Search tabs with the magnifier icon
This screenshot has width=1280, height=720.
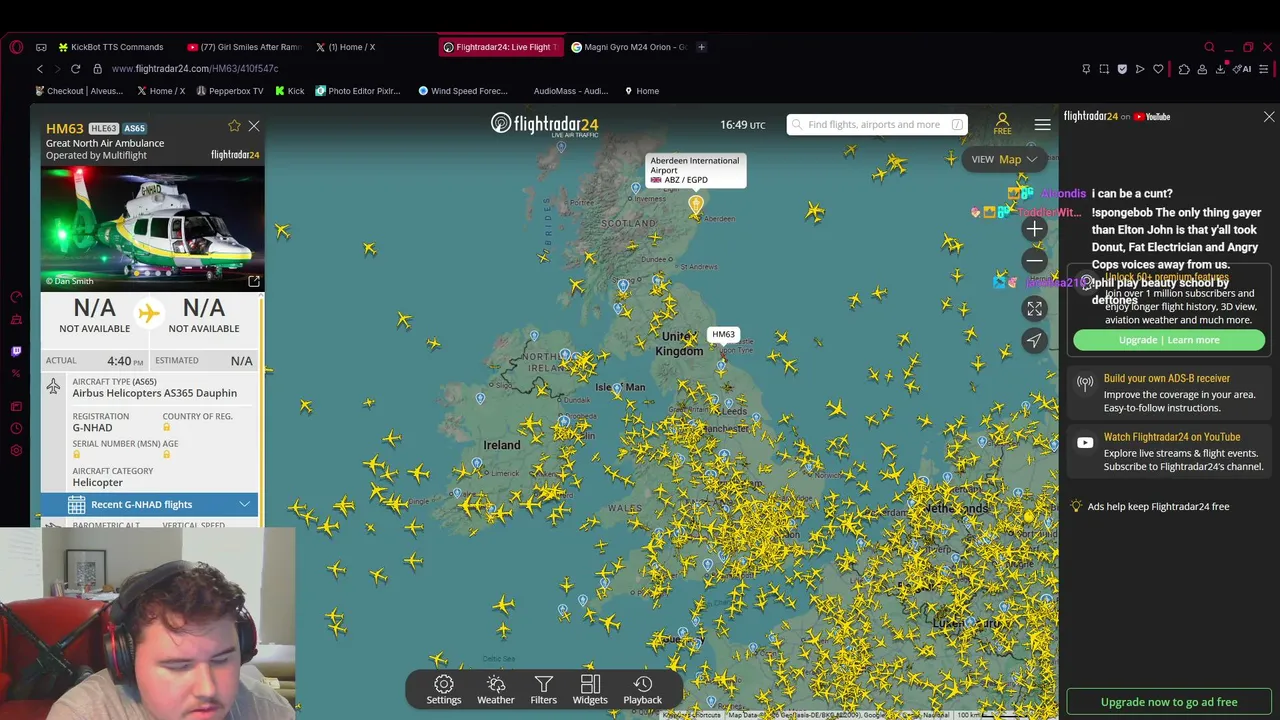1209,47
